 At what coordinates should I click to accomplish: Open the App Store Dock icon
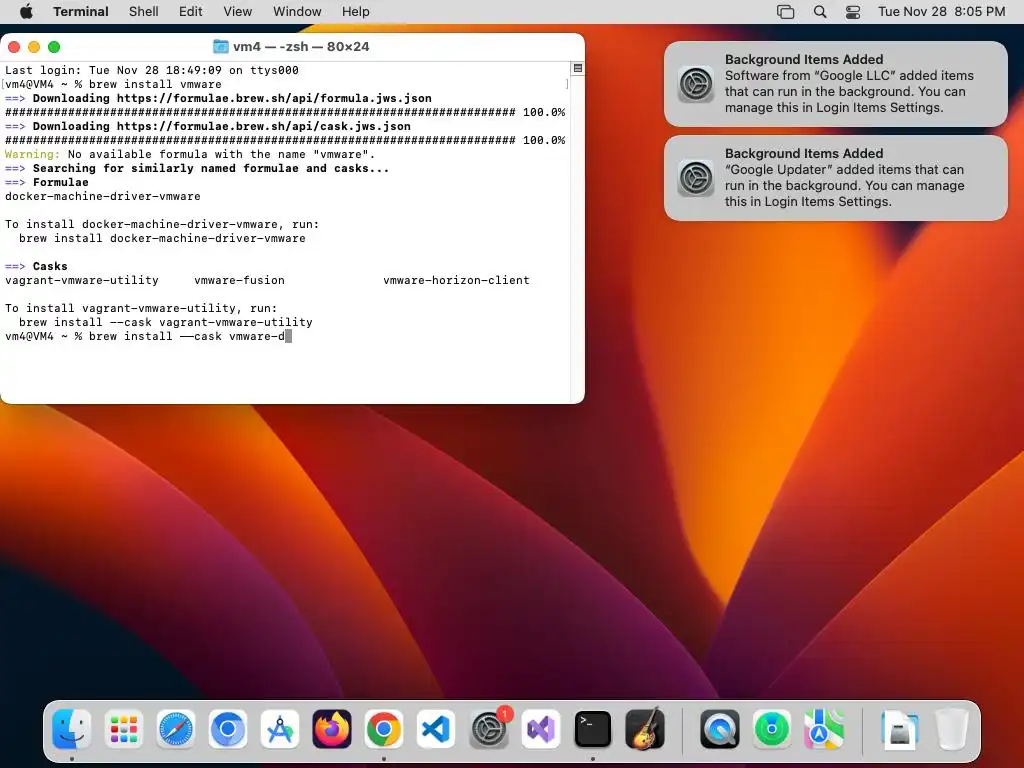(x=280, y=729)
